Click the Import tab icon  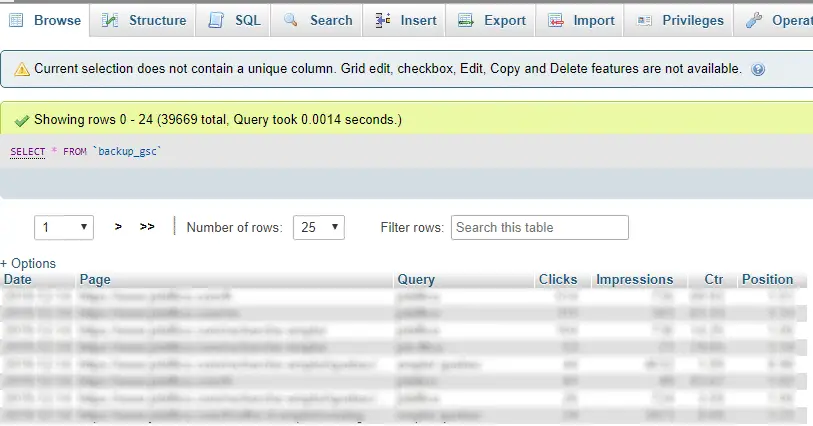click(x=556, y=20)
